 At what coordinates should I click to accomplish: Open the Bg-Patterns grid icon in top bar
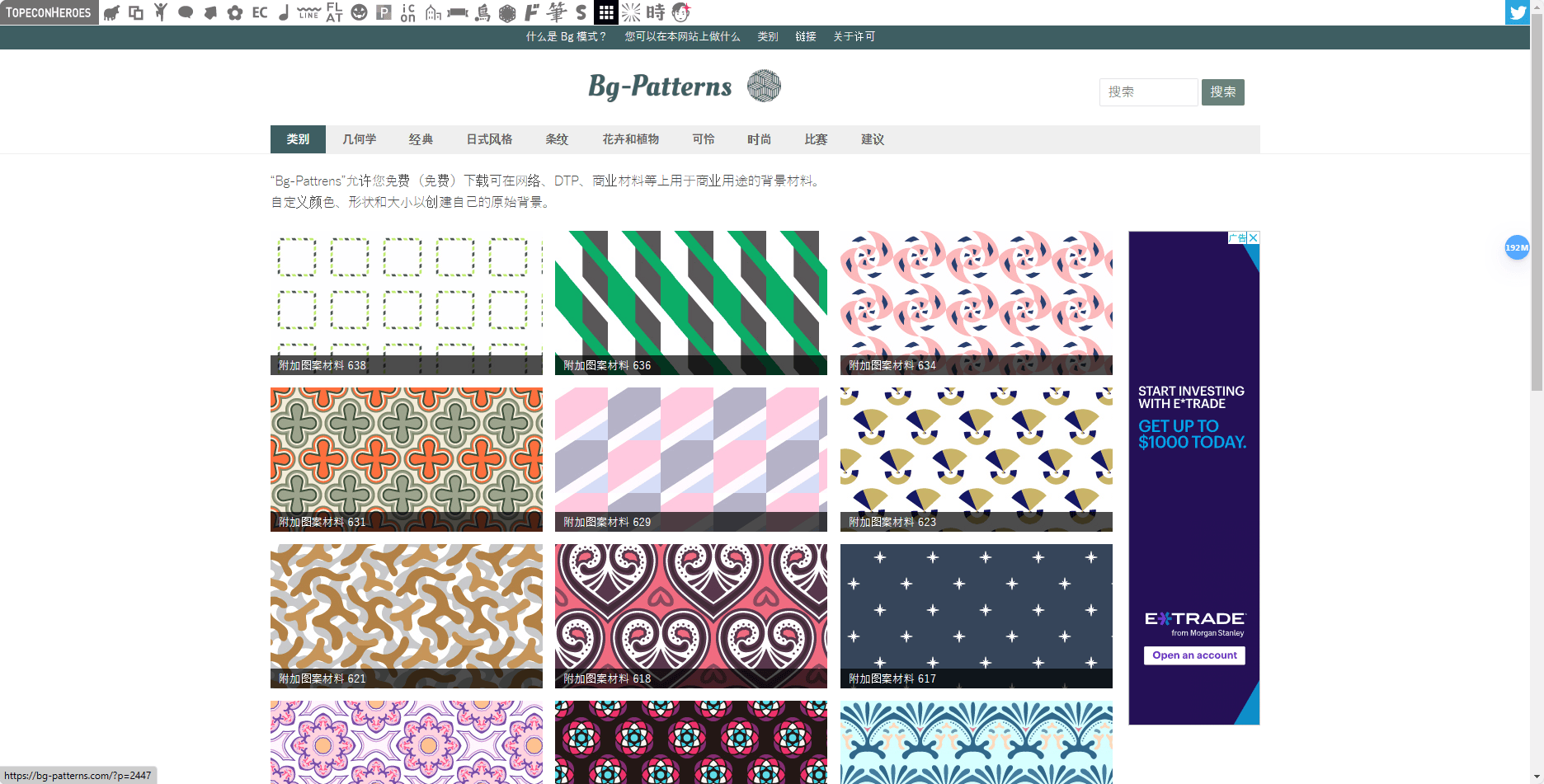pos(606,12)
